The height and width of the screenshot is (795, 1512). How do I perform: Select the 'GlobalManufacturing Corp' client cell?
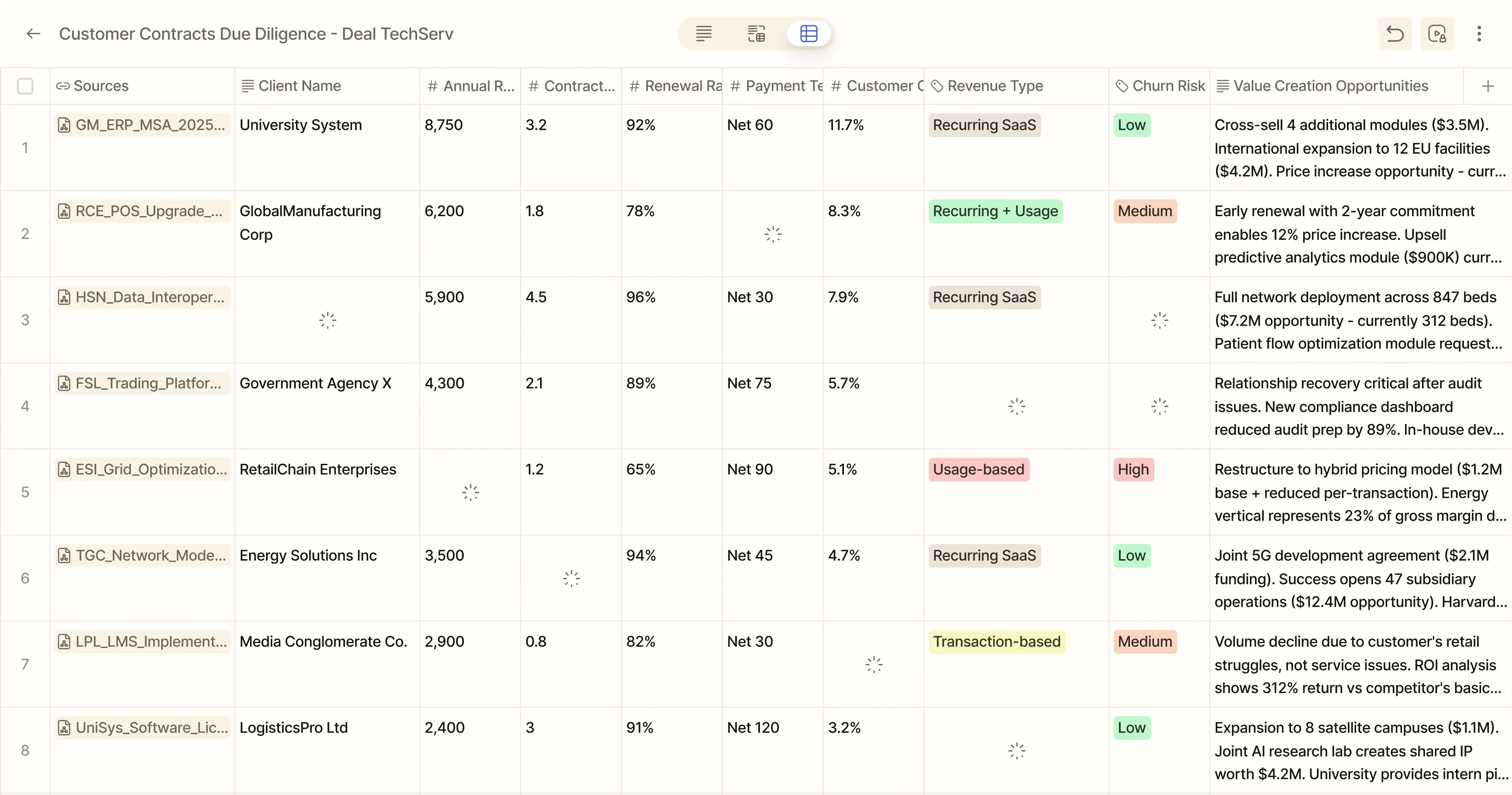[x=327, y=234]
